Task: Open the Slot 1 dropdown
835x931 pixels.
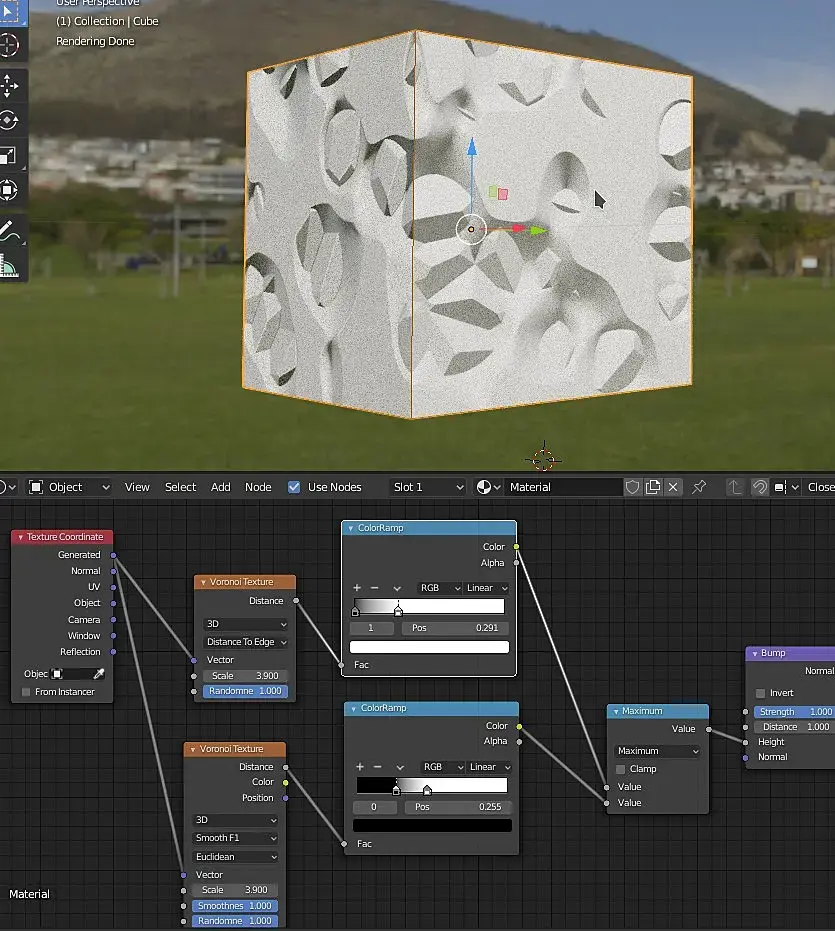Action: click(x=428, y=487)
